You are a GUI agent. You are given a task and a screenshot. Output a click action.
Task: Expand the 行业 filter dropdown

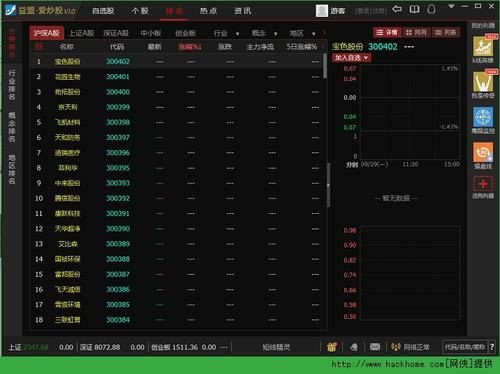pos(226,33)
